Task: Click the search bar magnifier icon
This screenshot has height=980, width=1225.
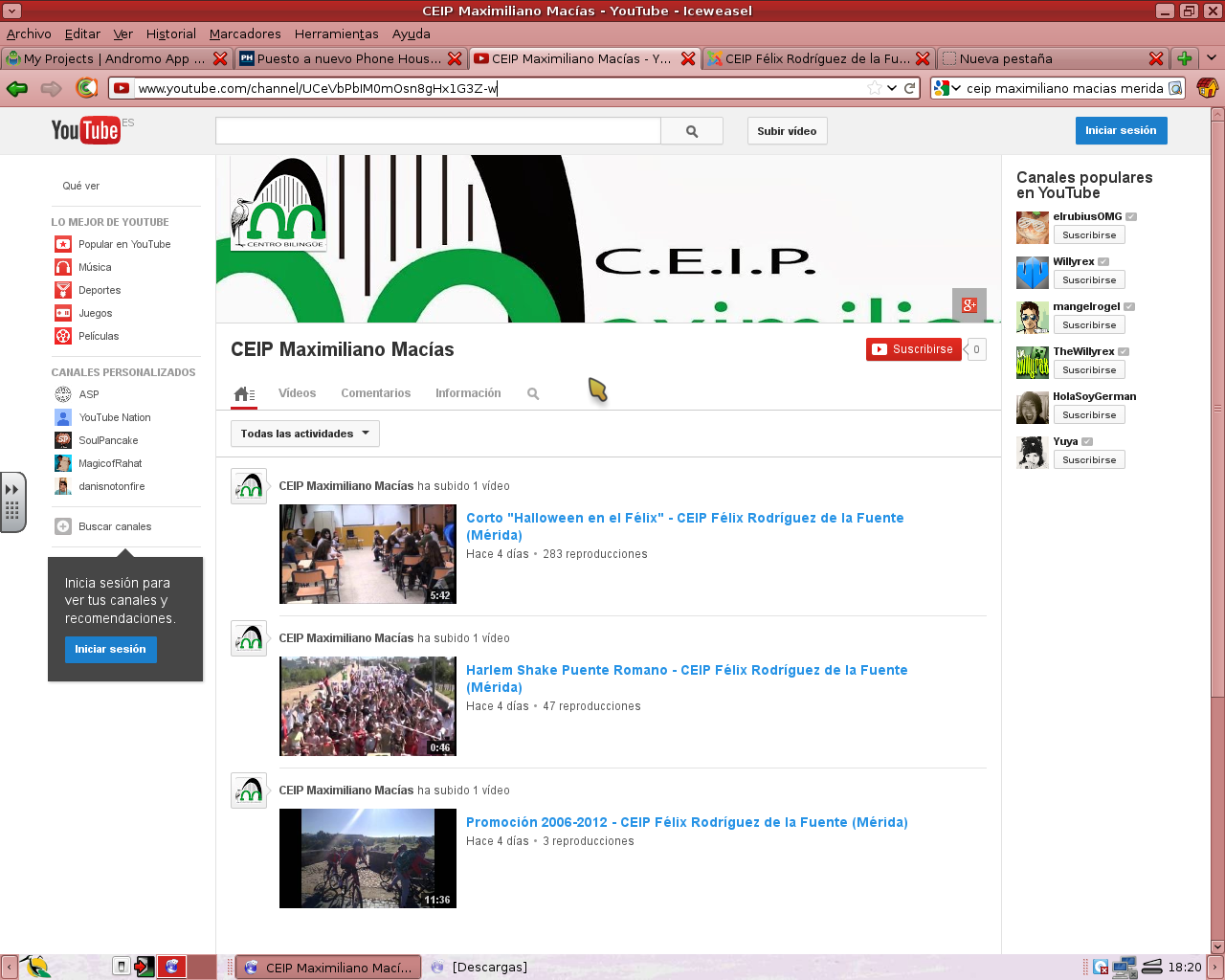Action: coord(1175,88)
